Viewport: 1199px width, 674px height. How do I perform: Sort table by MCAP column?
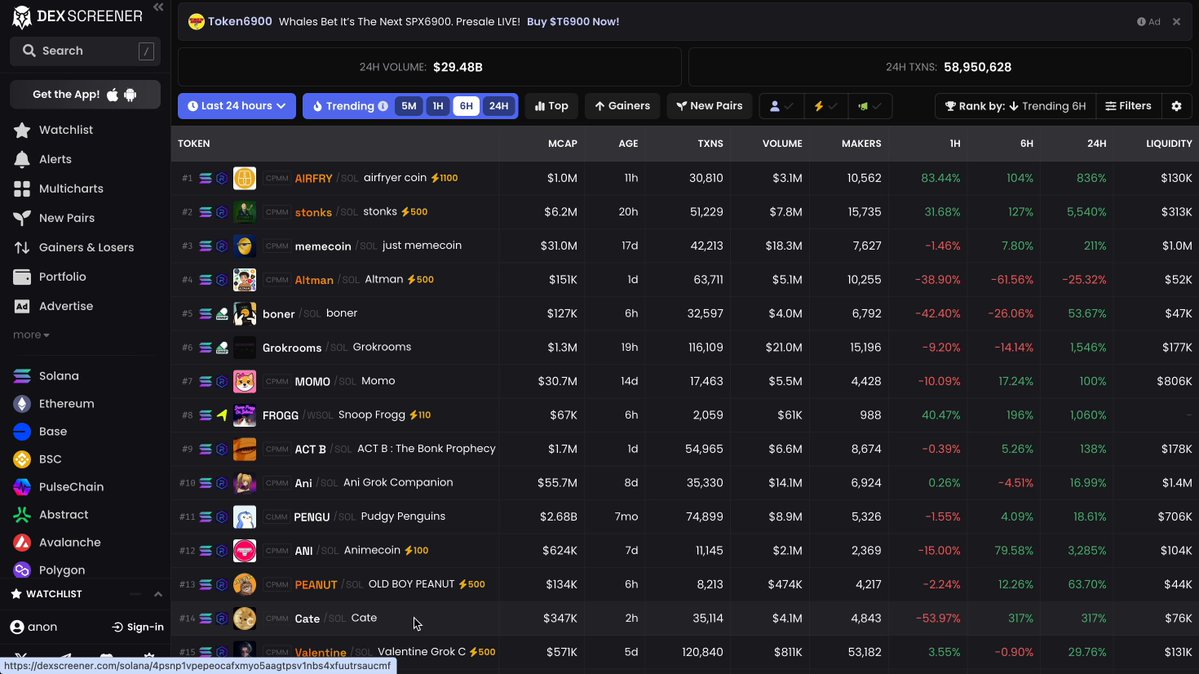point(563,144)
